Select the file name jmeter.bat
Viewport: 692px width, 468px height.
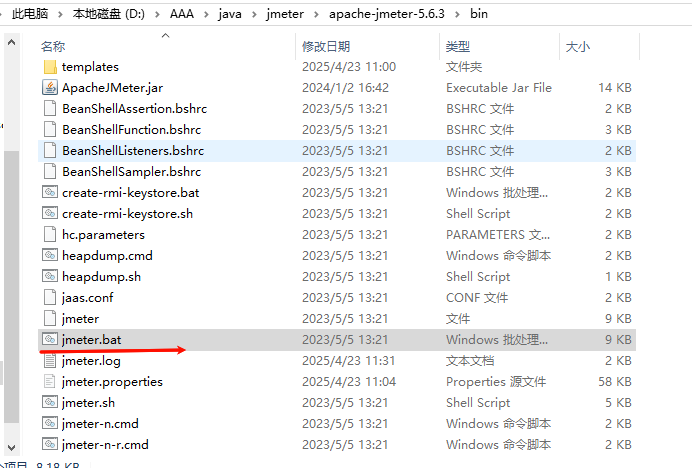91,340
